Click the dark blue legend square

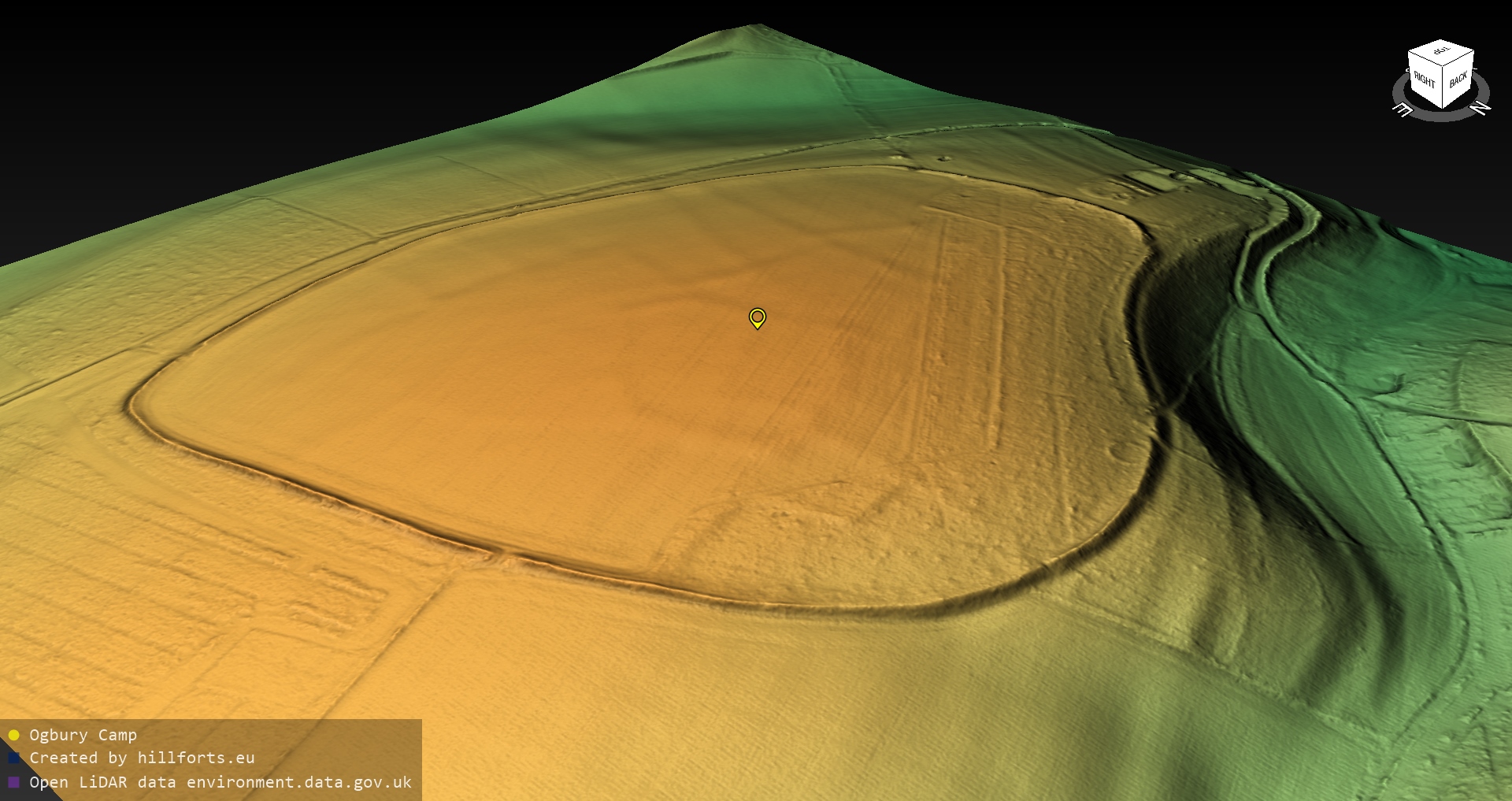coord(13,758)
